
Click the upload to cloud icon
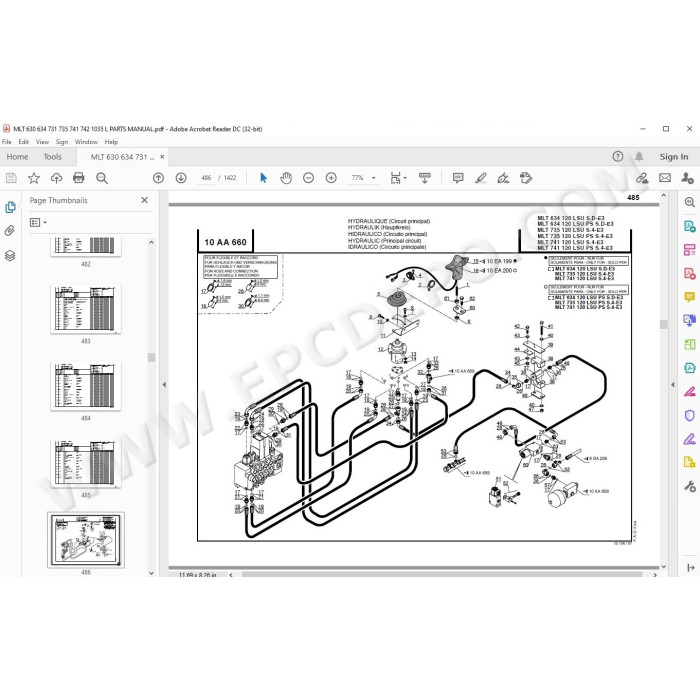tap(56, 178)
